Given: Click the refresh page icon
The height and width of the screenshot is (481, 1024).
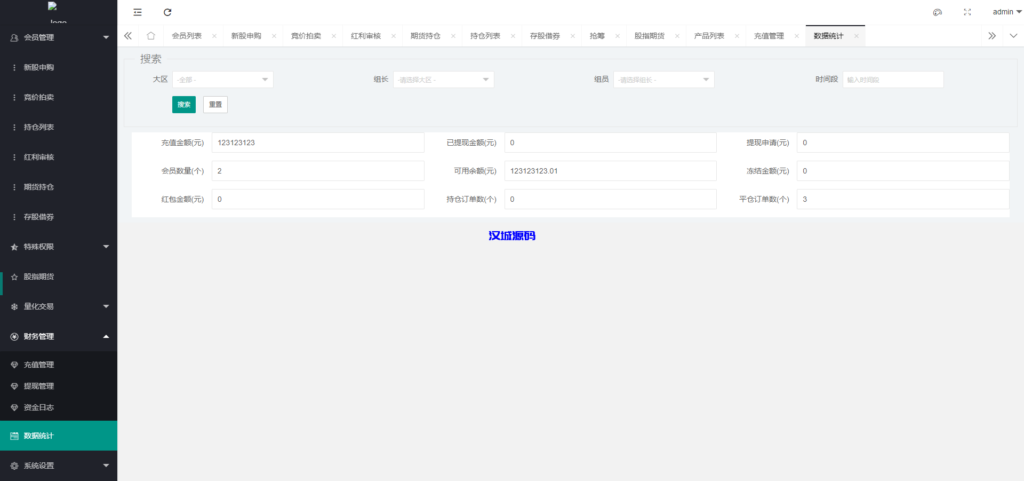Looking at the screenshot, I should click(167, 12).
